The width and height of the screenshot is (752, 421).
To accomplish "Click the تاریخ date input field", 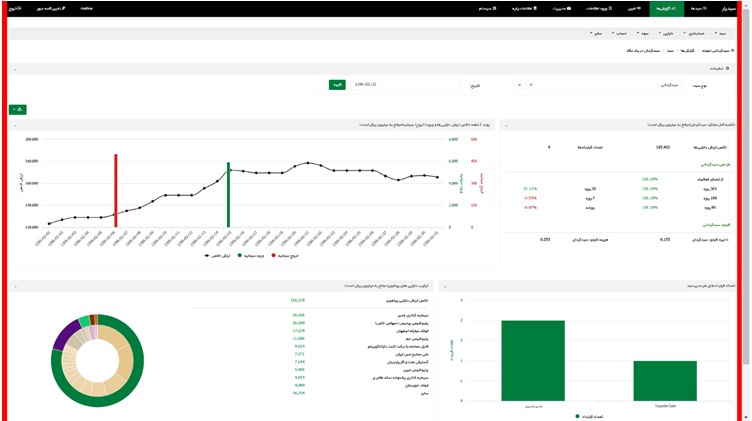I will pos(404,84).
